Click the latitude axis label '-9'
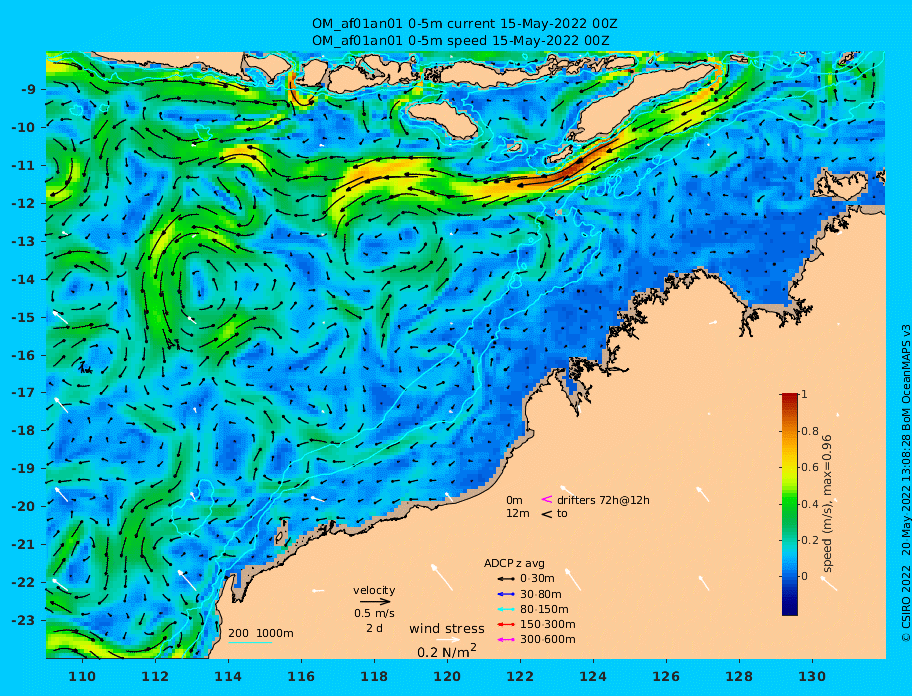Image resolution: width=912 pixels, height=696 pixels. [x=28, y=90]
